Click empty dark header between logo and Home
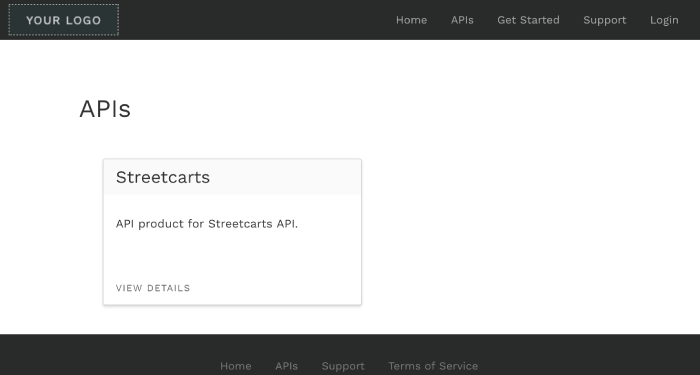700x375 pixels. (x=257, y=20)
